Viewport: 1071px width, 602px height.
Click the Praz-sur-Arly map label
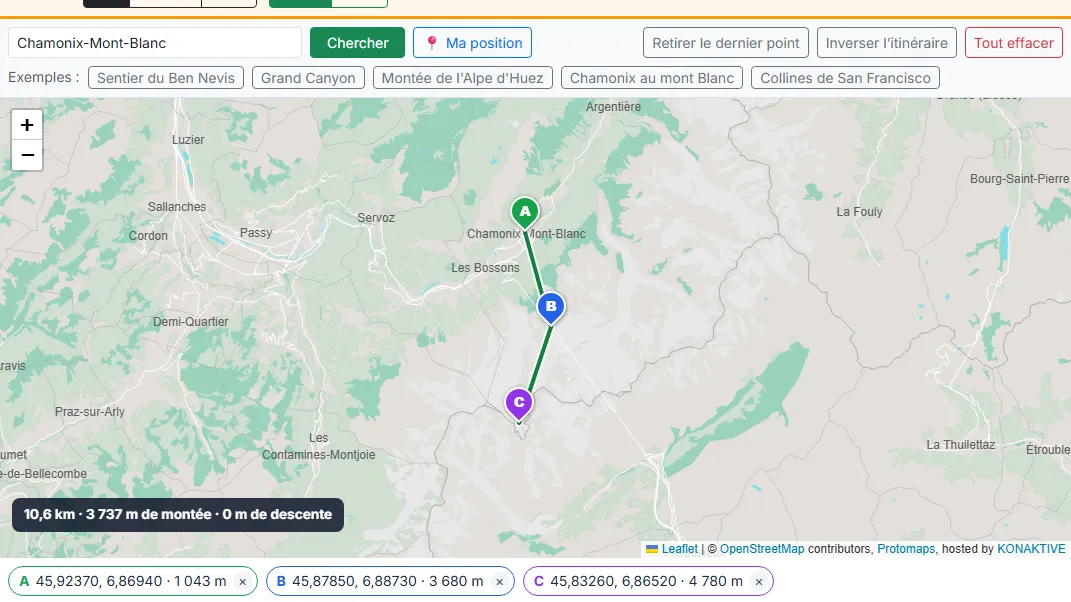click(x=90, y=412)
